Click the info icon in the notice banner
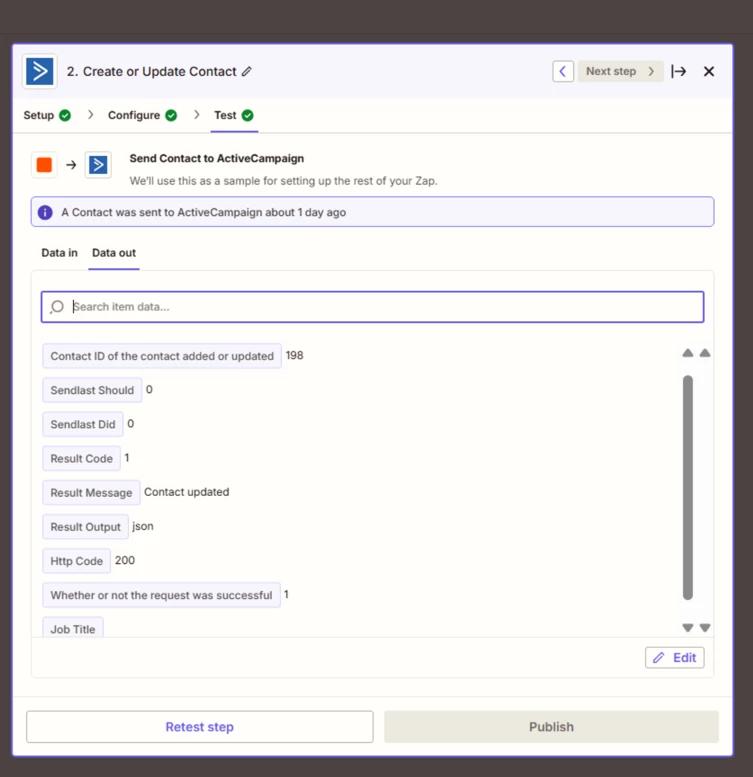753x777 pixels. [x=45, y=213]
